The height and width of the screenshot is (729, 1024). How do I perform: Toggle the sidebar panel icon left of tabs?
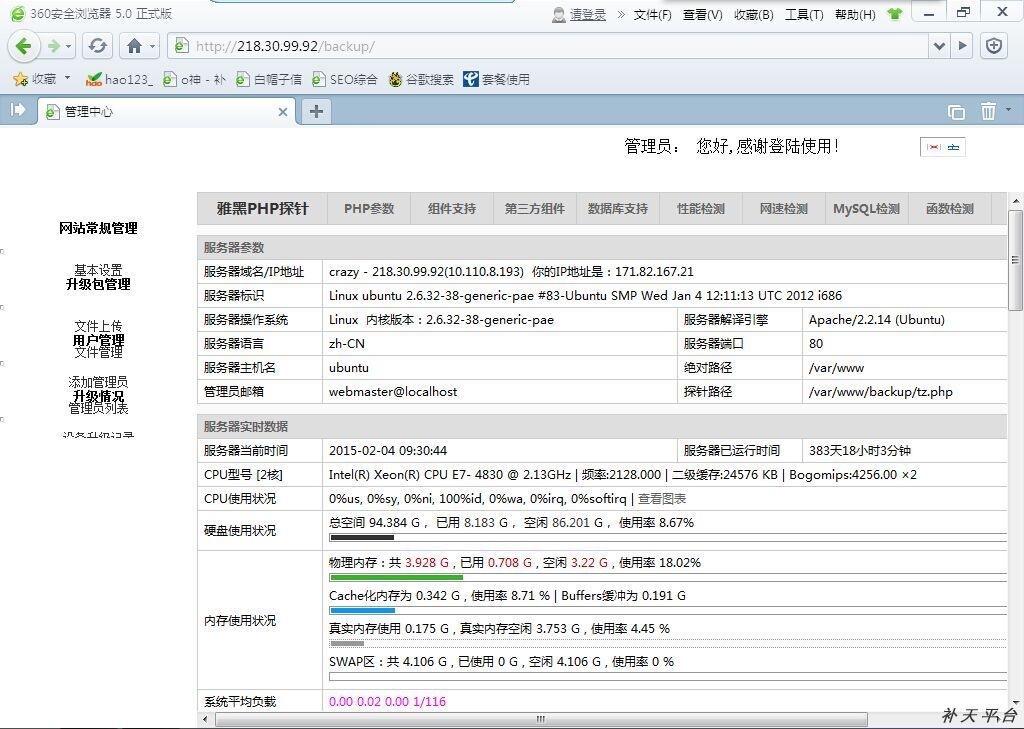[x=18, y=110]
